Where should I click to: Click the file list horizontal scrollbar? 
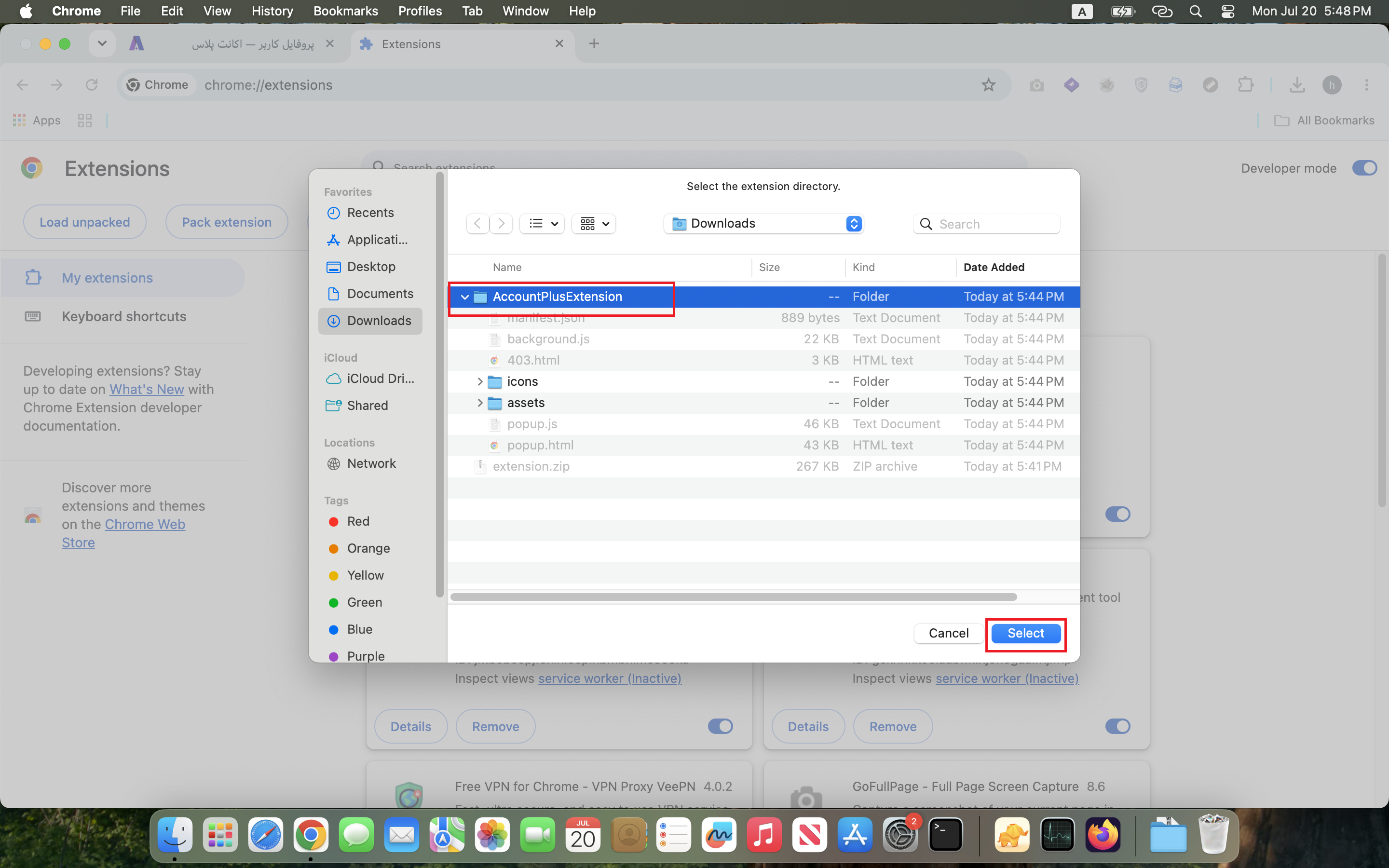pos(734,597)
